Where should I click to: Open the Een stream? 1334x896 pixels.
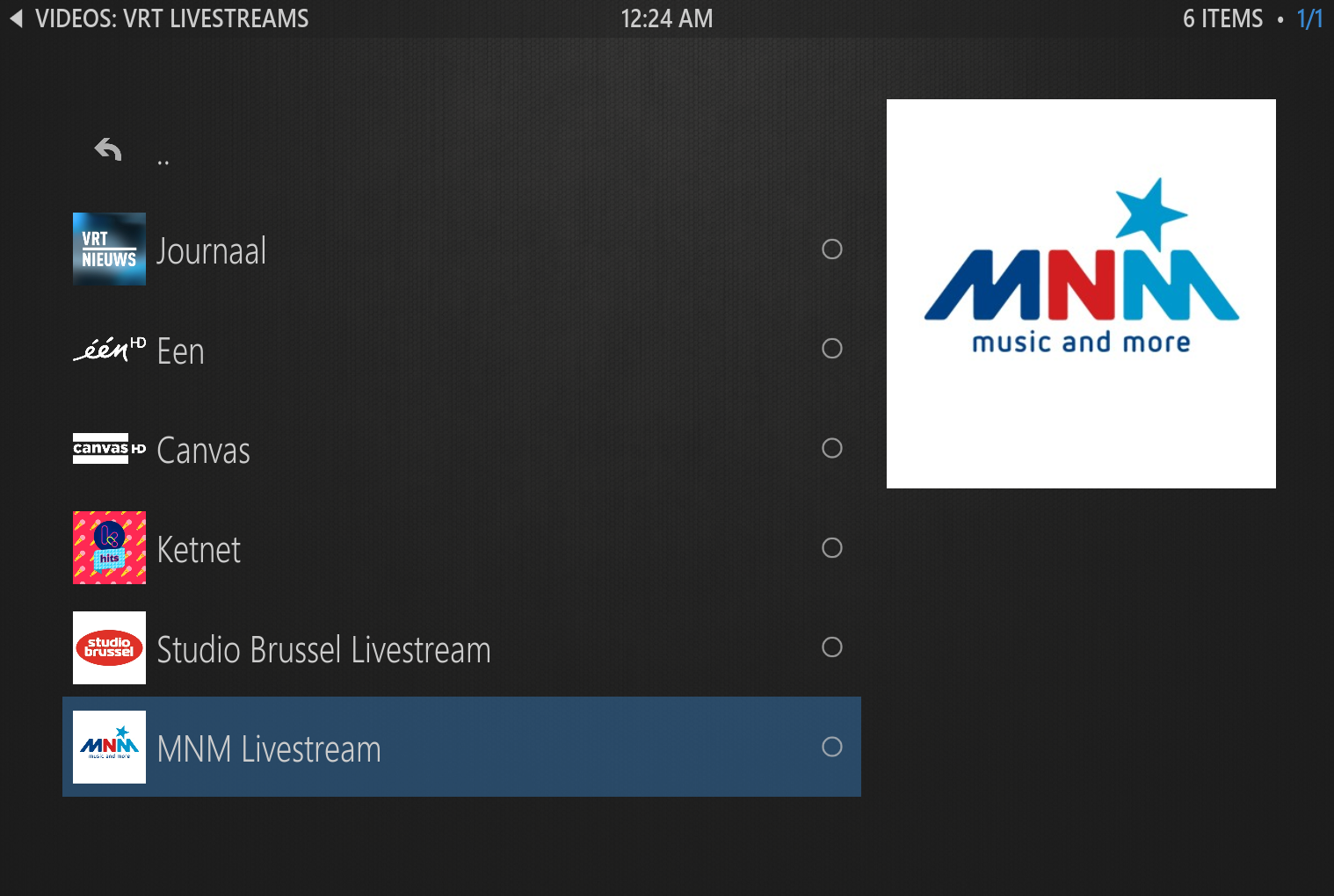(x=461, y=349)
